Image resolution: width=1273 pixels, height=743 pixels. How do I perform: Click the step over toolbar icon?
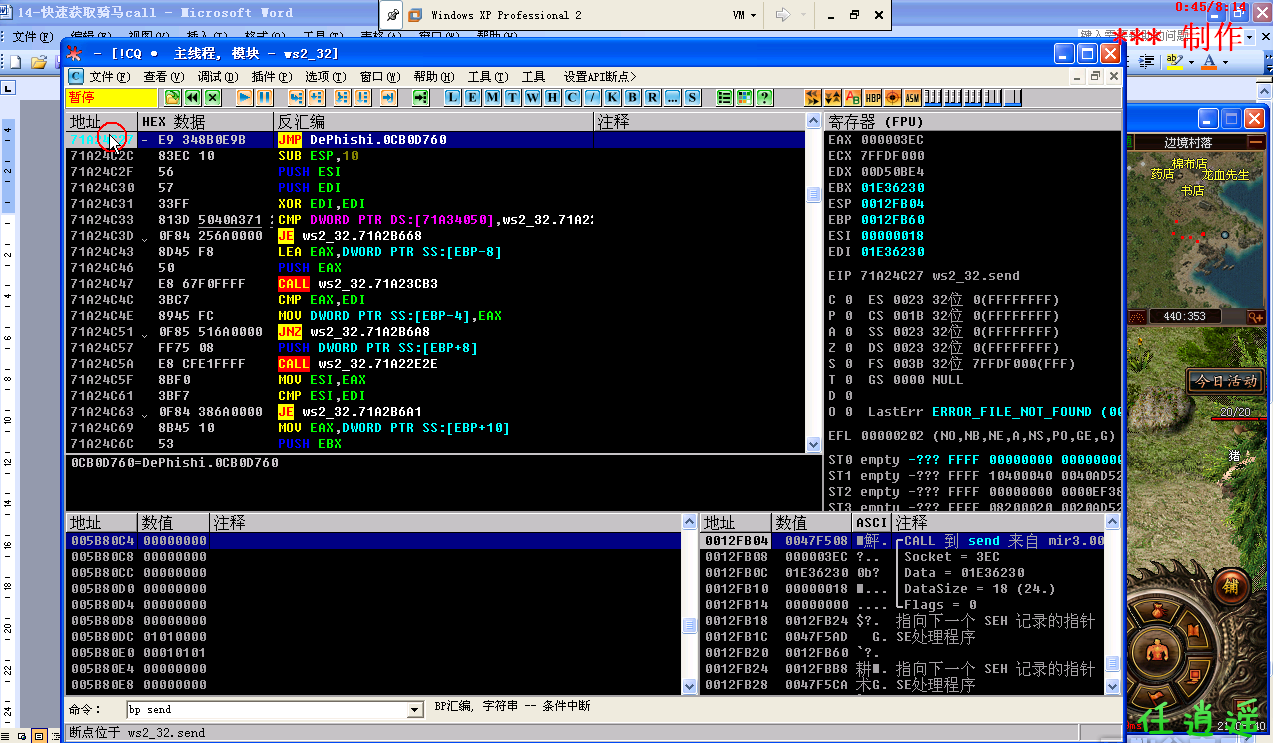pos(316,97)
